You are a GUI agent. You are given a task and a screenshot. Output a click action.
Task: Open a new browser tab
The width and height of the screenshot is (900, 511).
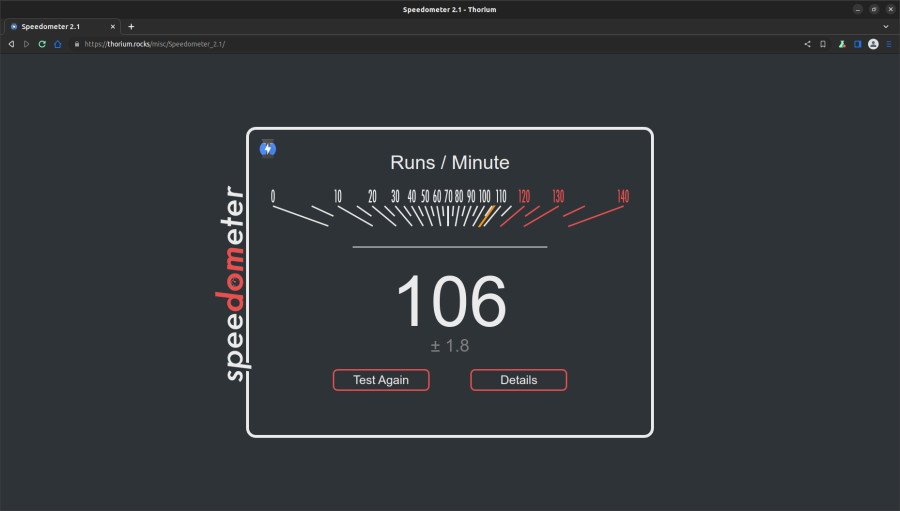131,26
